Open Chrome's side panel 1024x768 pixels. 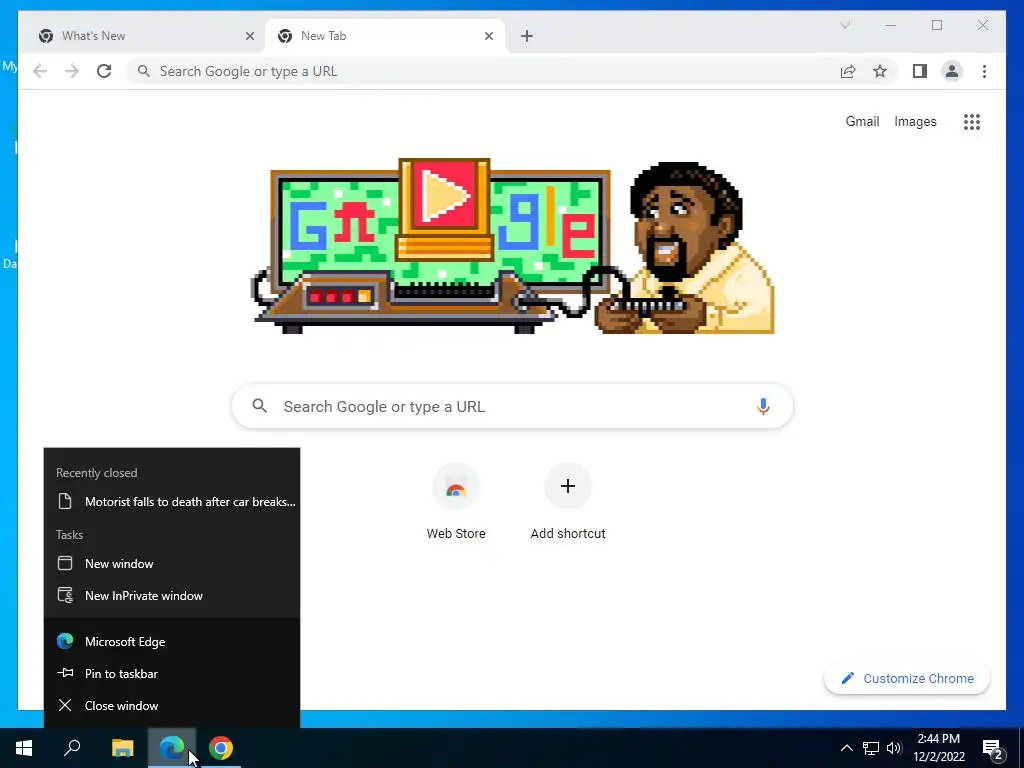[x=920, y=71]
